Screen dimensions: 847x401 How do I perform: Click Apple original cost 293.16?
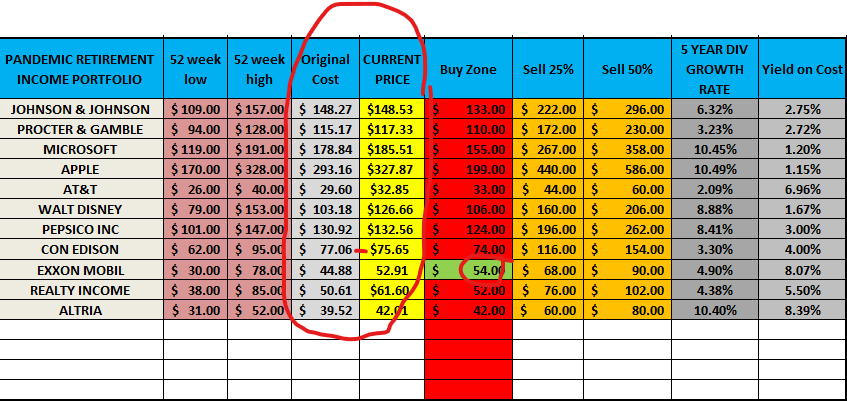point(326,170)
